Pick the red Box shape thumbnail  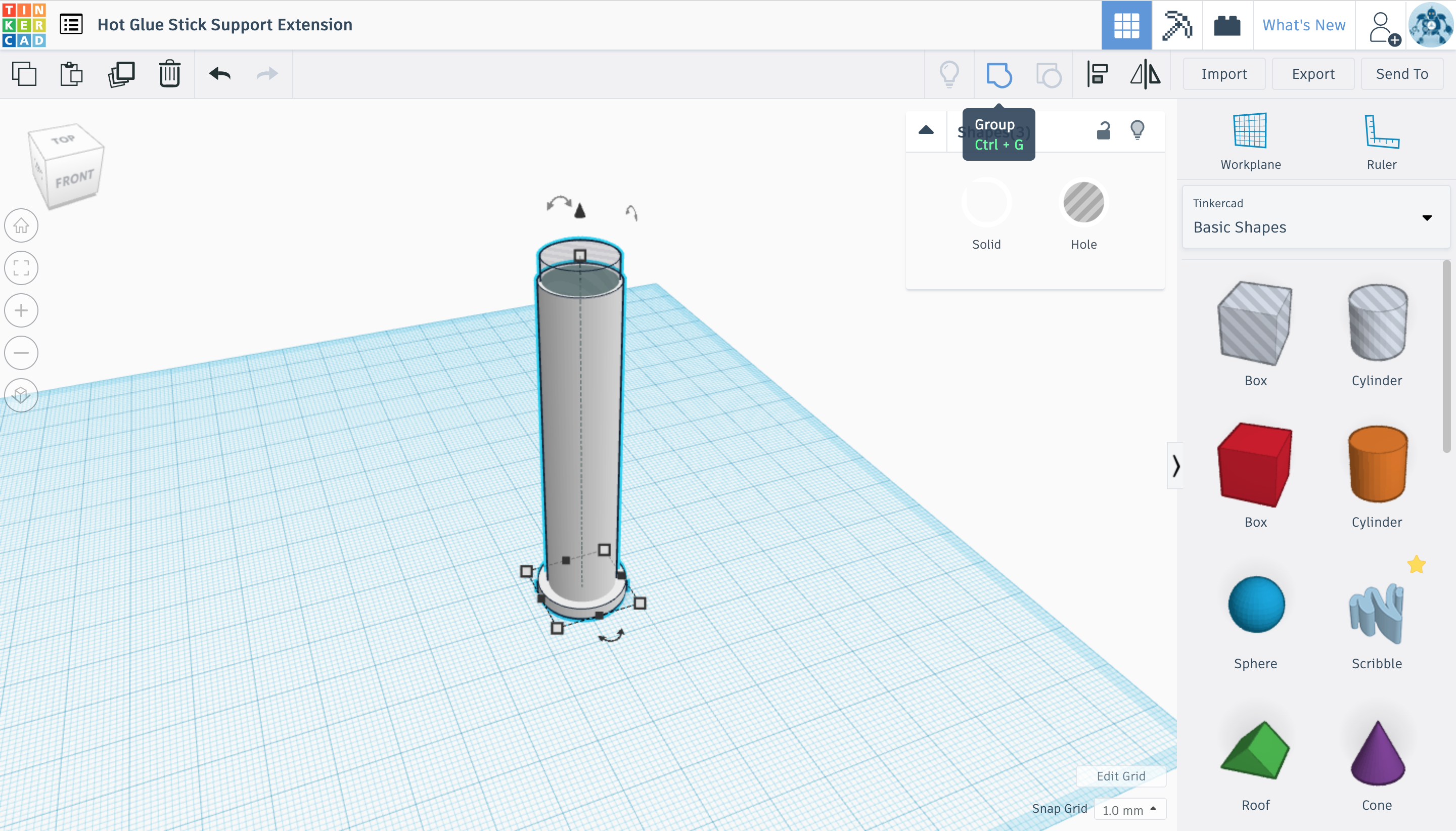pyautogui.click(x=1254, y=465)
